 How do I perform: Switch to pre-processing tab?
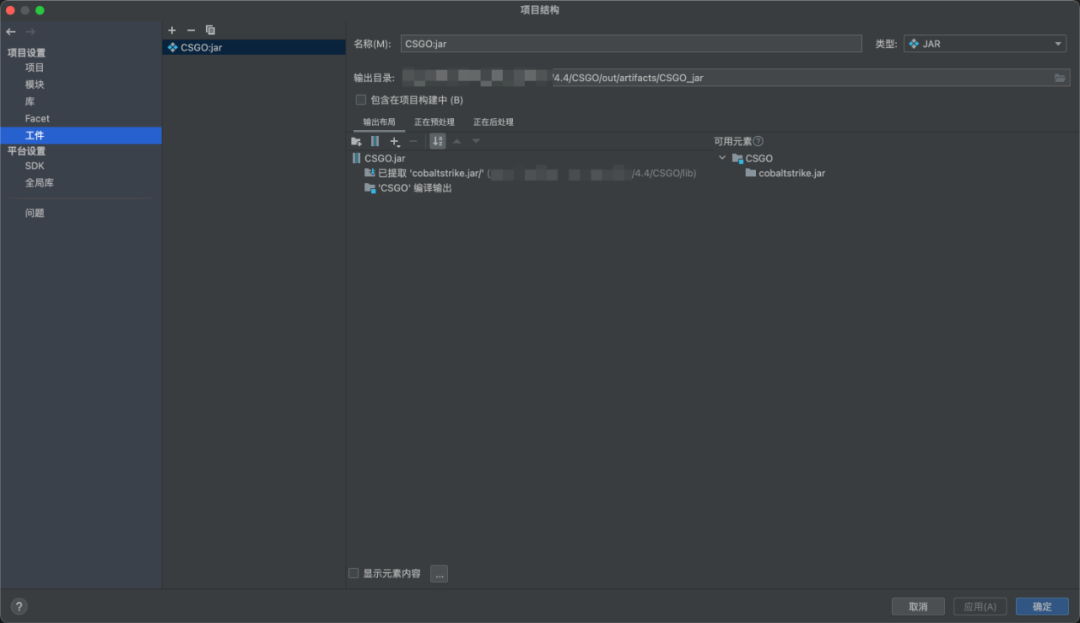(434, 122)
